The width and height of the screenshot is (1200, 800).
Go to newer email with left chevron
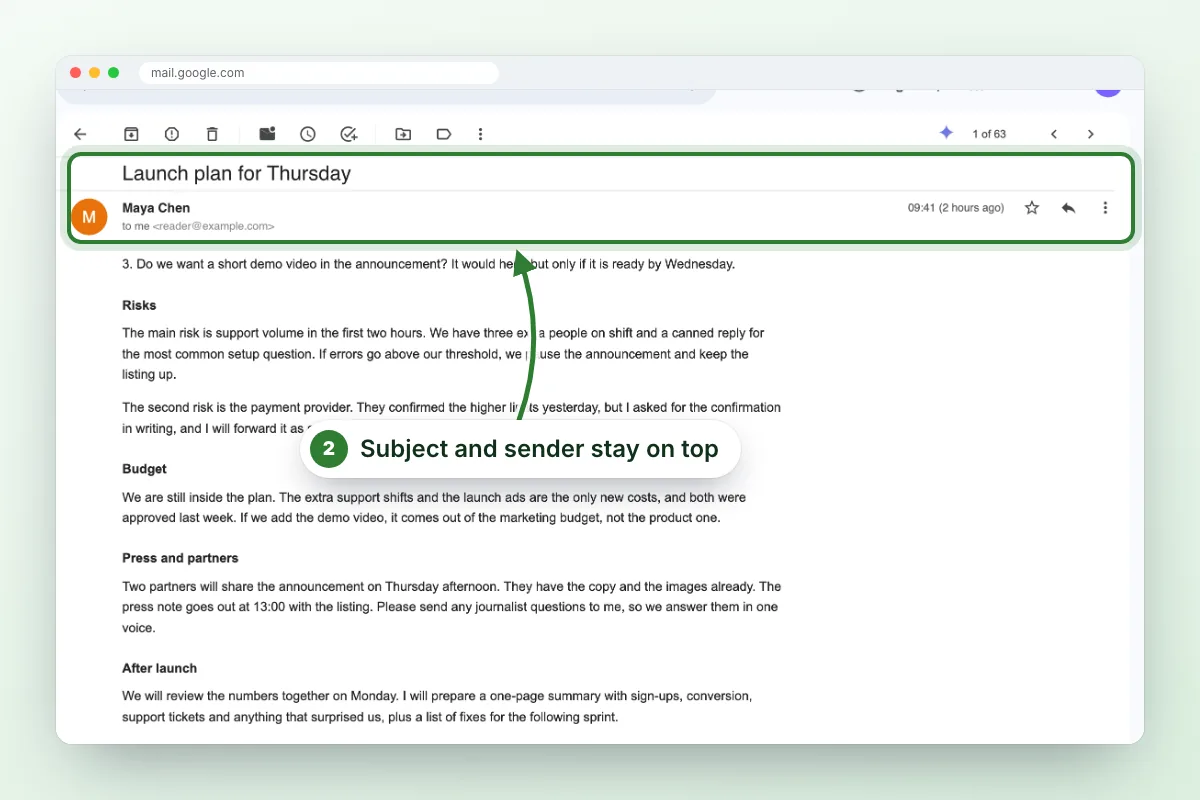click(1054, 134)
